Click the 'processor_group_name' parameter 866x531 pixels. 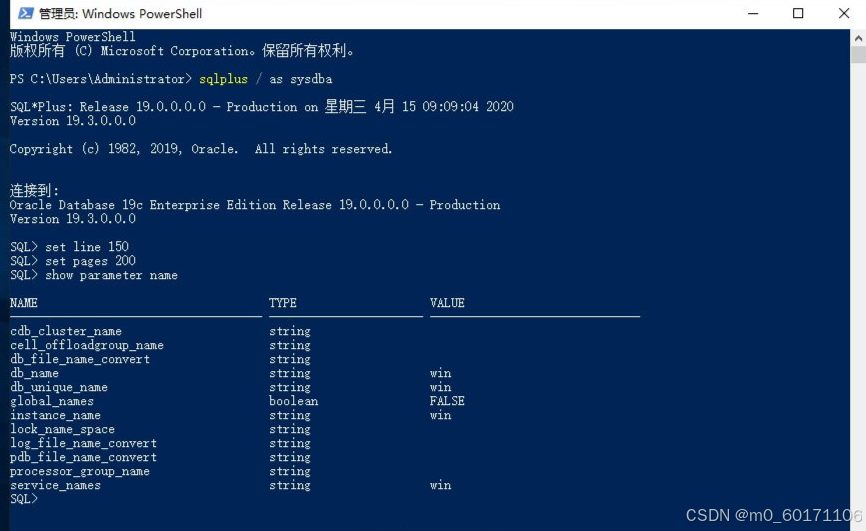pos(80,471)
